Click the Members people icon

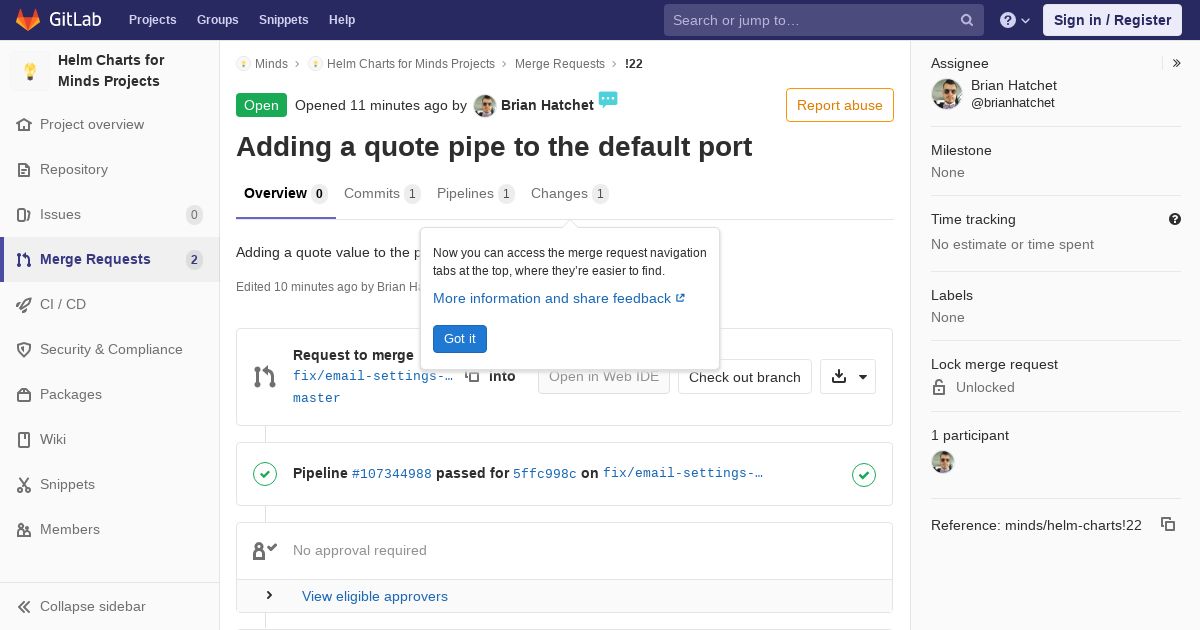(24, 530)
